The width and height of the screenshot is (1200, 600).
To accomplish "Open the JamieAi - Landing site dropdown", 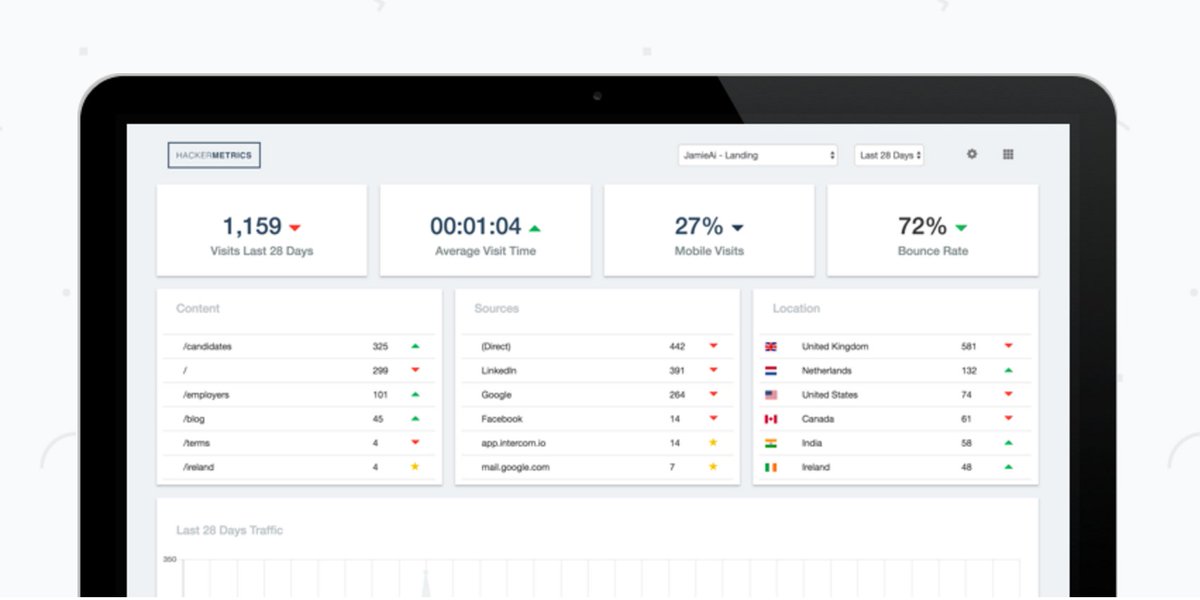I will tap(758, 155).
